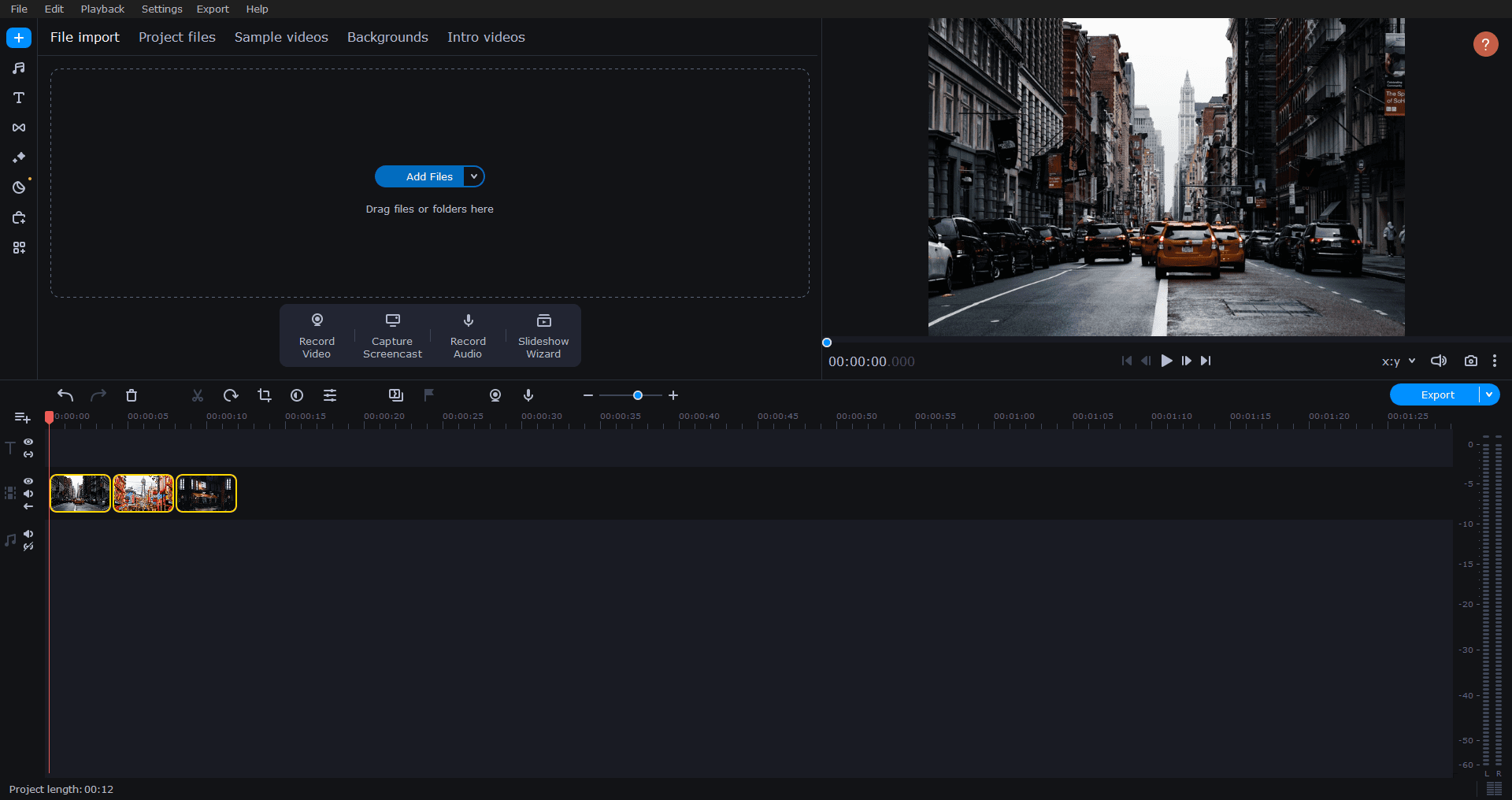The height and width of the screenshot is (800, 1512).
Task: Hide the titles track with its eye toggle
Action: tap(28, 443)
